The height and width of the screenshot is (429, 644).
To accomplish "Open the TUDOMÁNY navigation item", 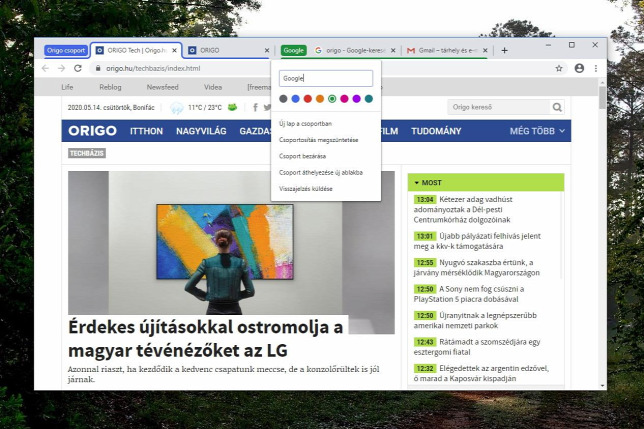I will point(436,131).
